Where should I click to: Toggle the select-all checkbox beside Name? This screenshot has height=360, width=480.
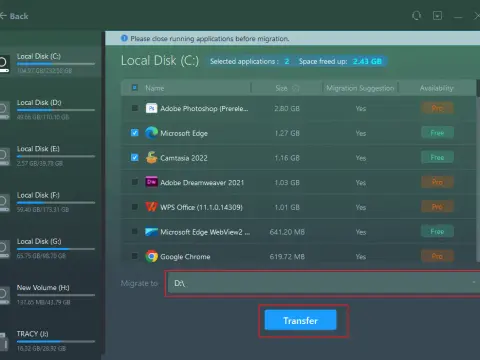[135, 88]
